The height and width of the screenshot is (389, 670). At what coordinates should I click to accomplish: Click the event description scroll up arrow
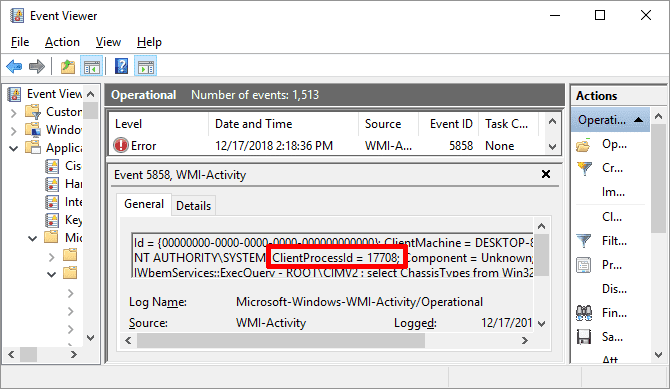(541, 226)
